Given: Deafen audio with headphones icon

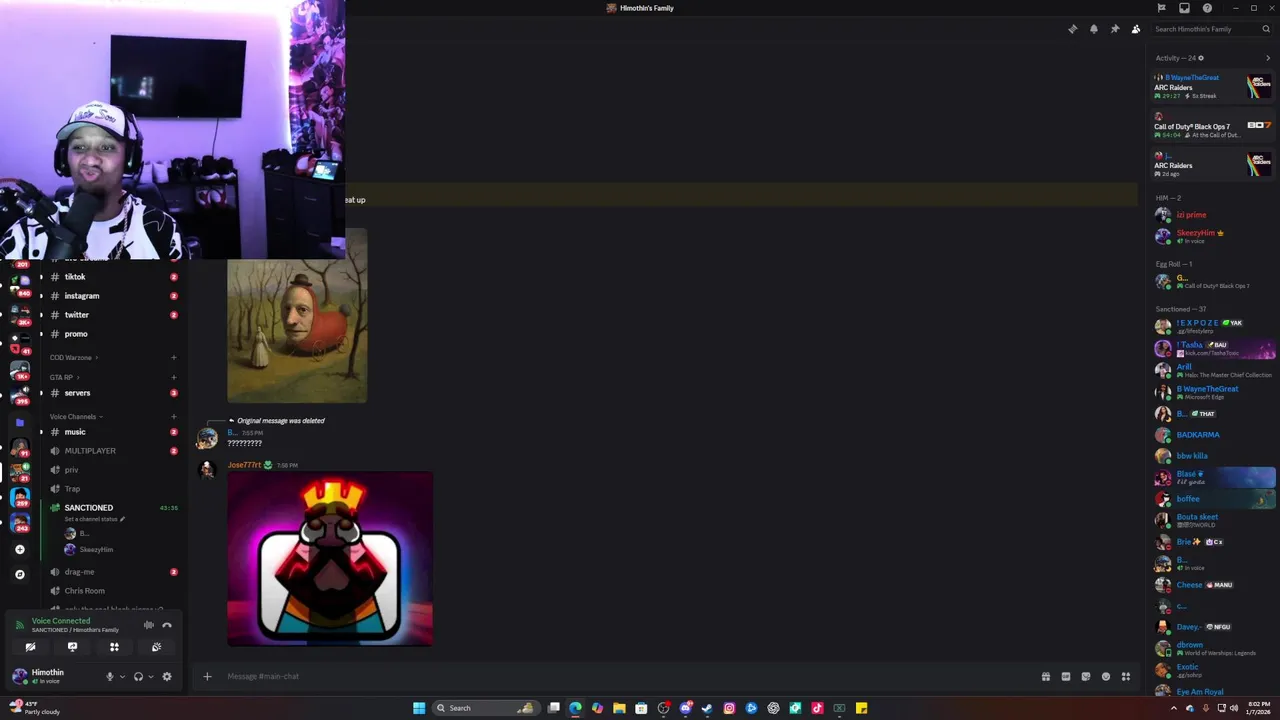Looking at the screenshot, I should (138, 676).
